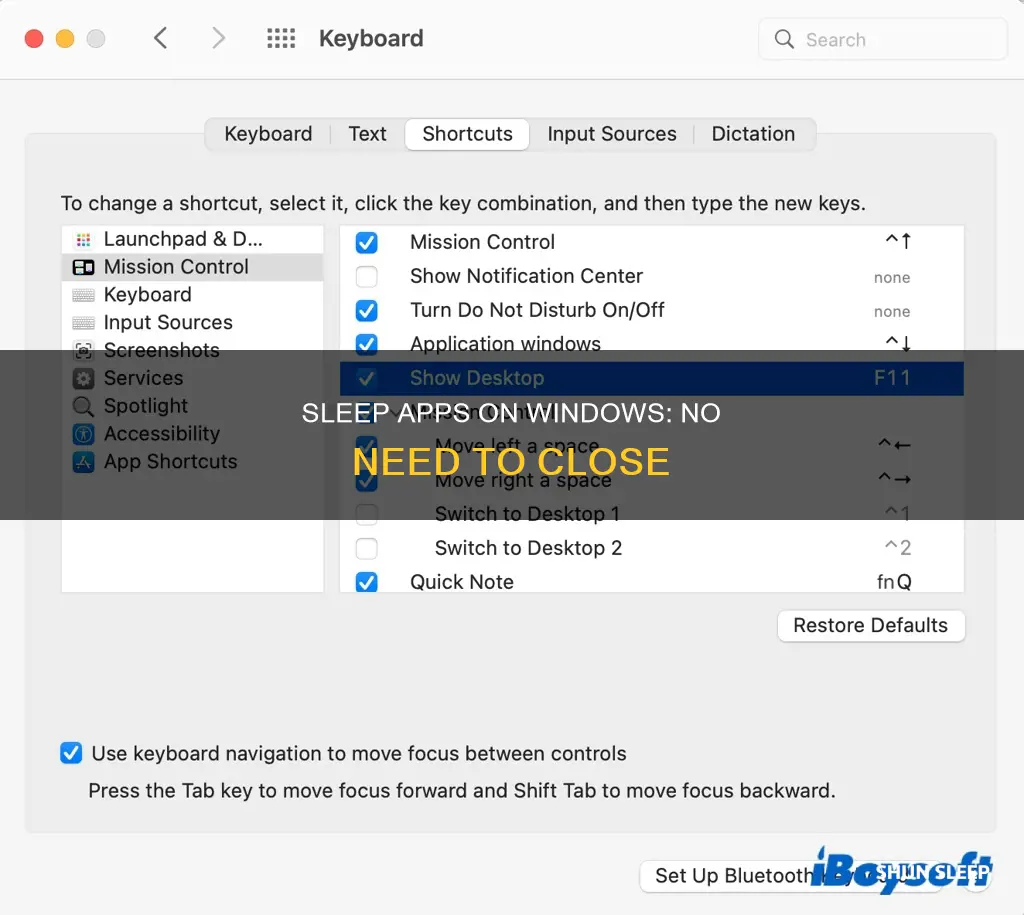This screenshot has width=1024, height=915.
Task: Click the Restore Defaults button
Action: pos(871,626)
